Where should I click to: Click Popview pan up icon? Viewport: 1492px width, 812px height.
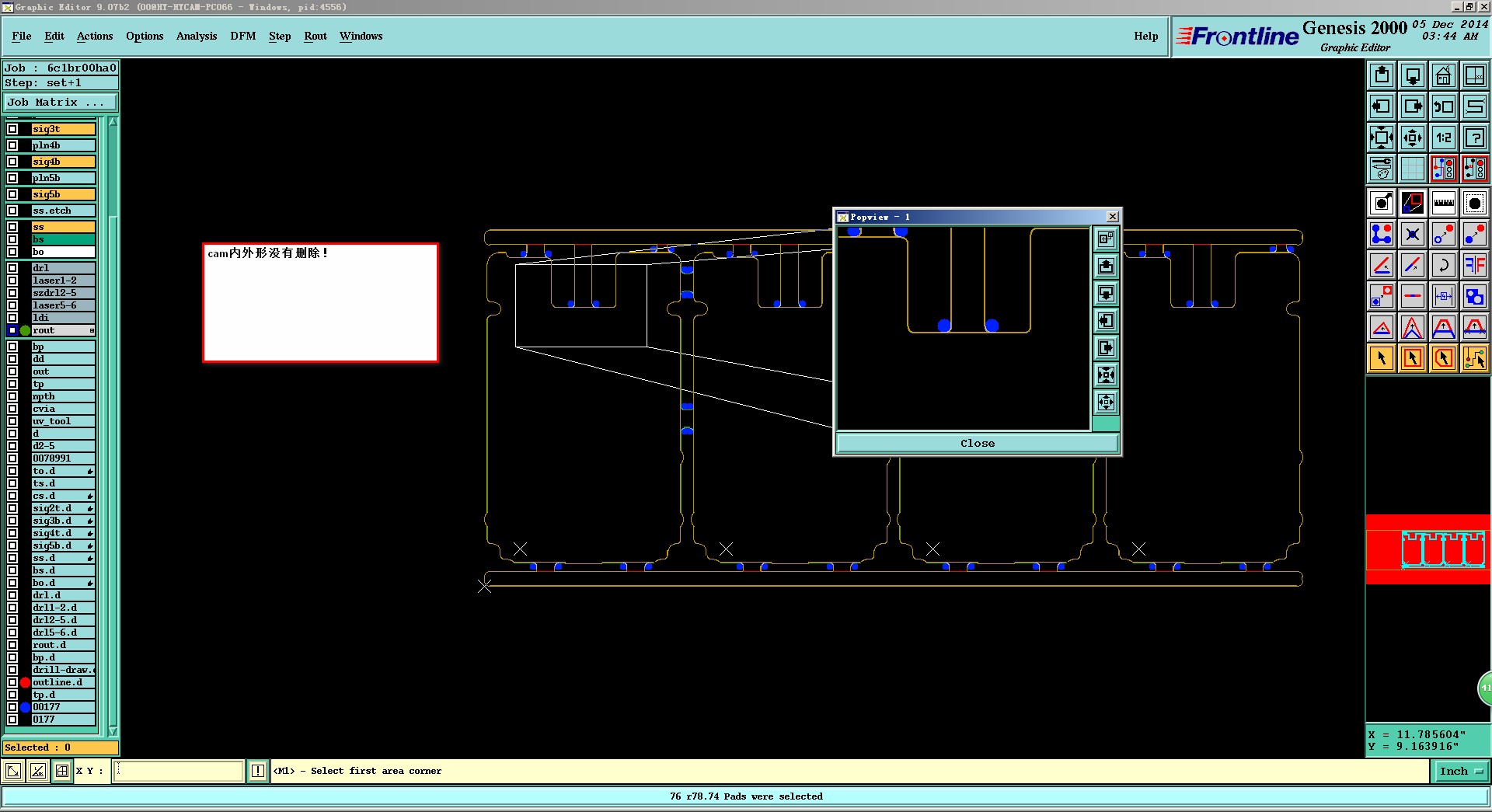[1106, 266]
